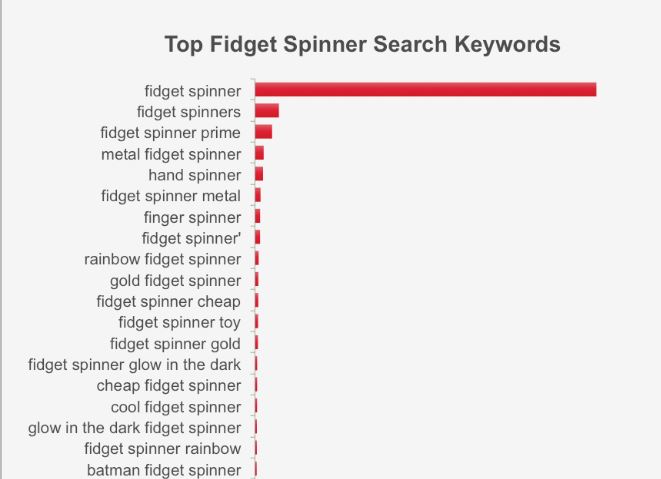Screen dimensions: 661x479
Task: Click the long red bar for fidget spinner
Action: click(425, 90)
